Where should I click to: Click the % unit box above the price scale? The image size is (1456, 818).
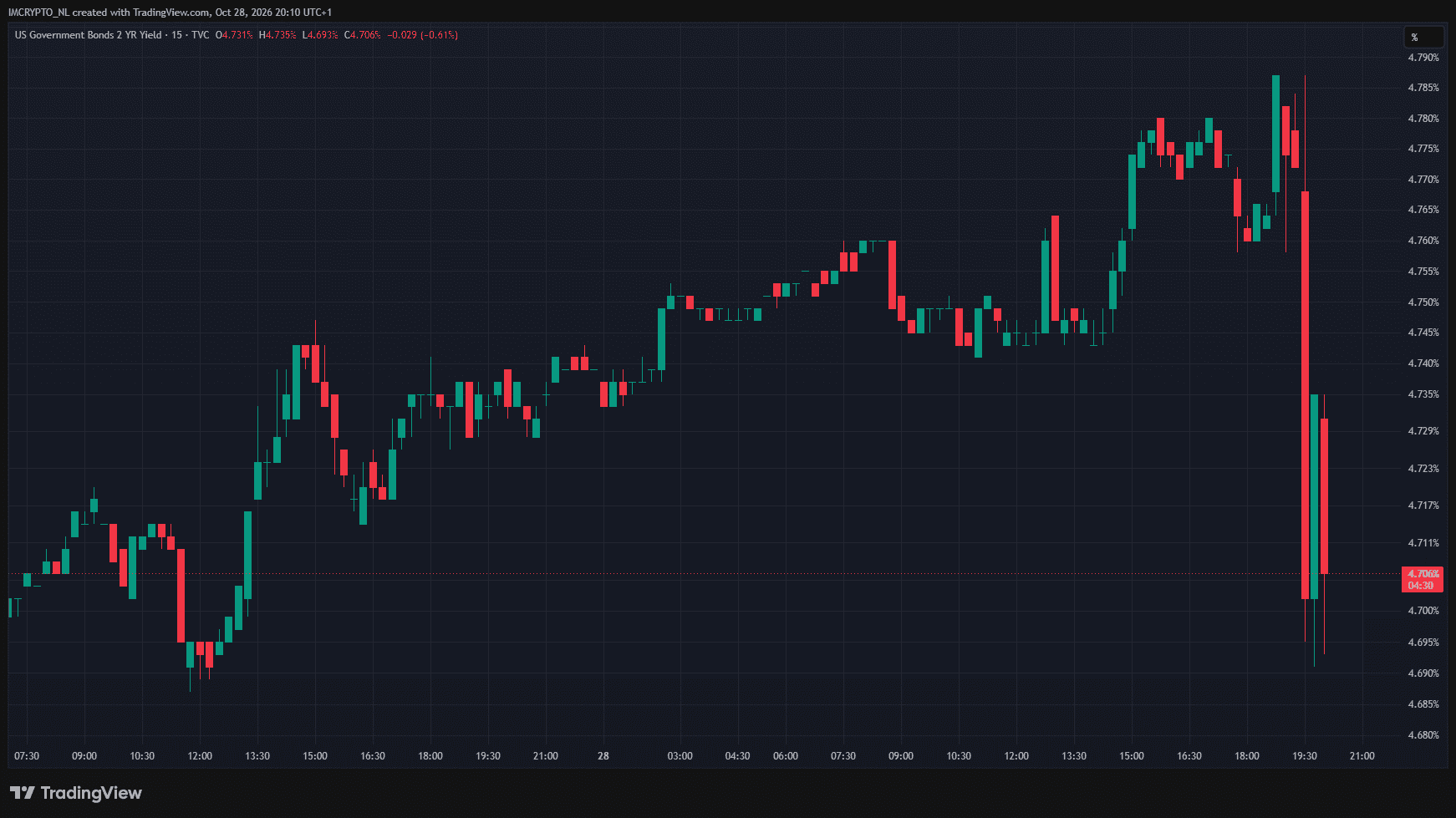pos(1423,37)
